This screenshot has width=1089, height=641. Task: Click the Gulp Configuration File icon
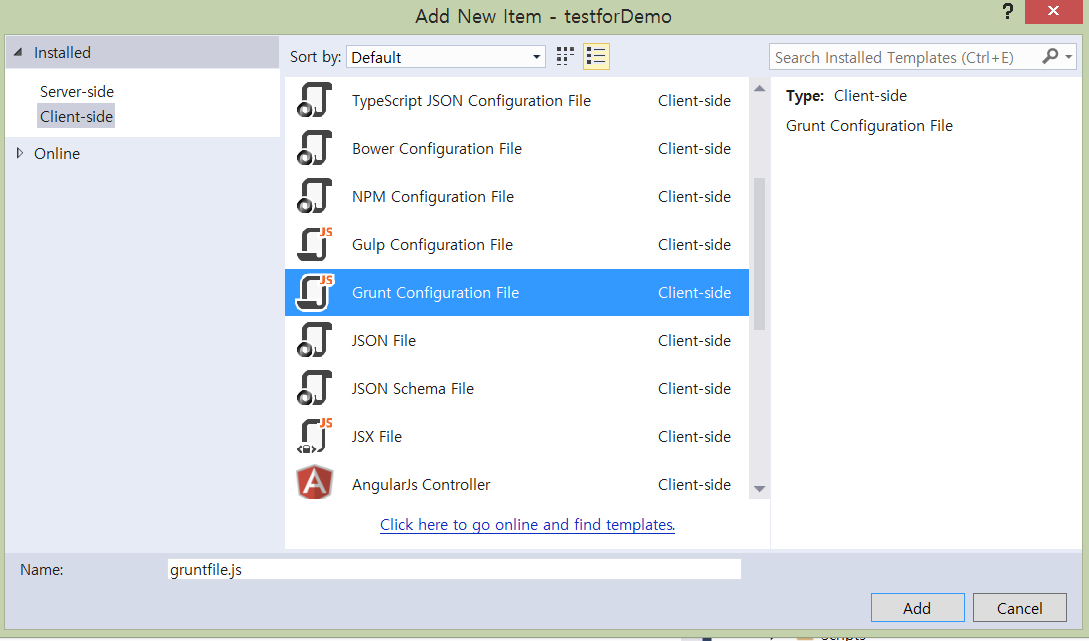315,244
